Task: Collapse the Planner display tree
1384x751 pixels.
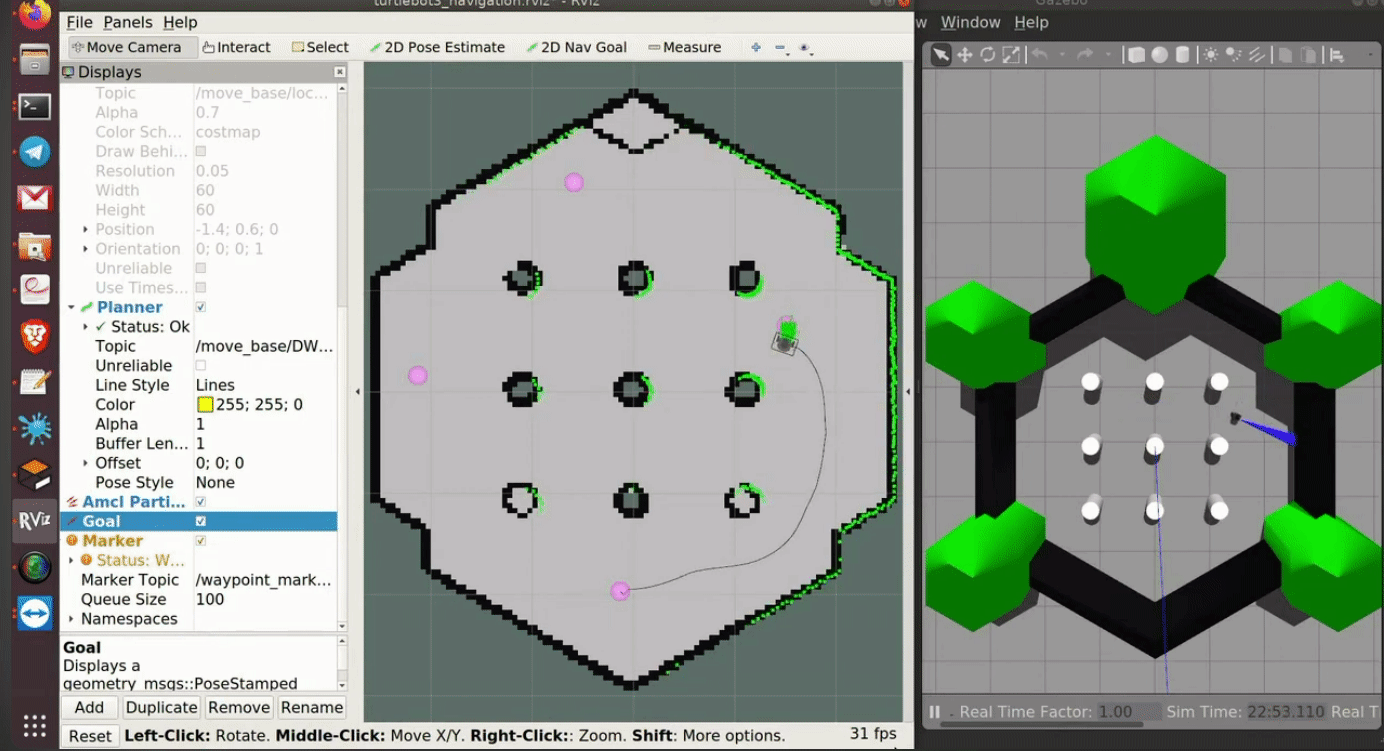Action: pos(71,306)
